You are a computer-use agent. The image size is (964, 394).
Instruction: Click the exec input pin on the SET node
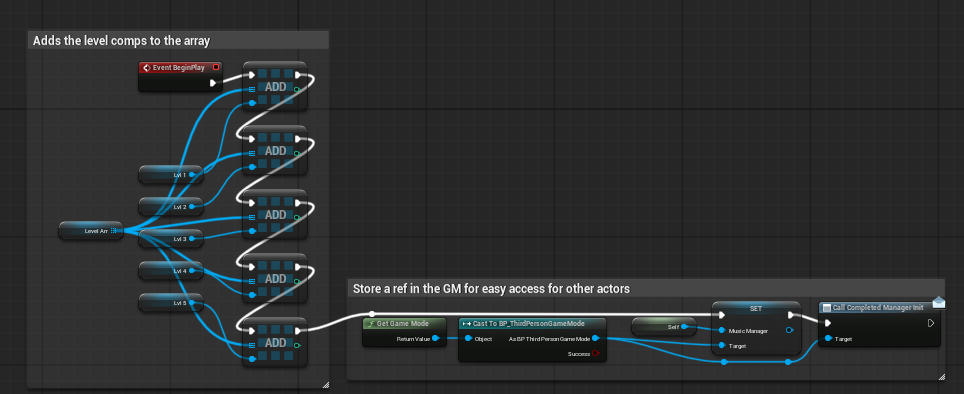pyautogui.click(x=722, y=315)
